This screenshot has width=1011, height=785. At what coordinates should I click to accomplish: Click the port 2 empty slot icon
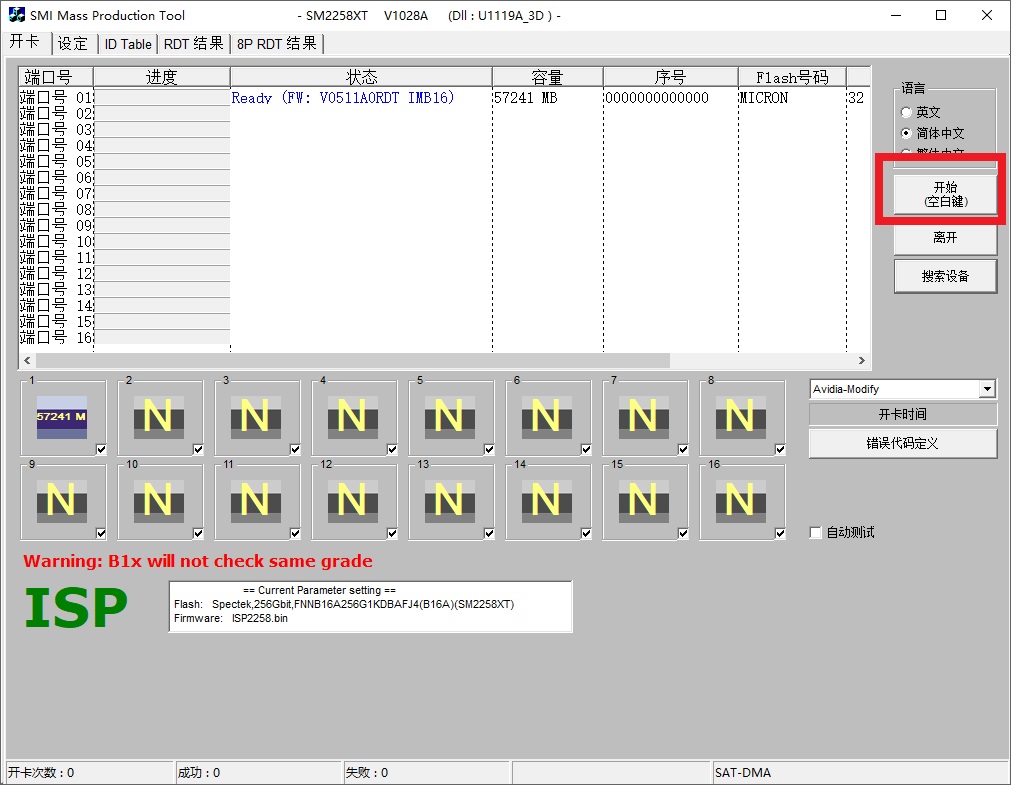point(158,417)
